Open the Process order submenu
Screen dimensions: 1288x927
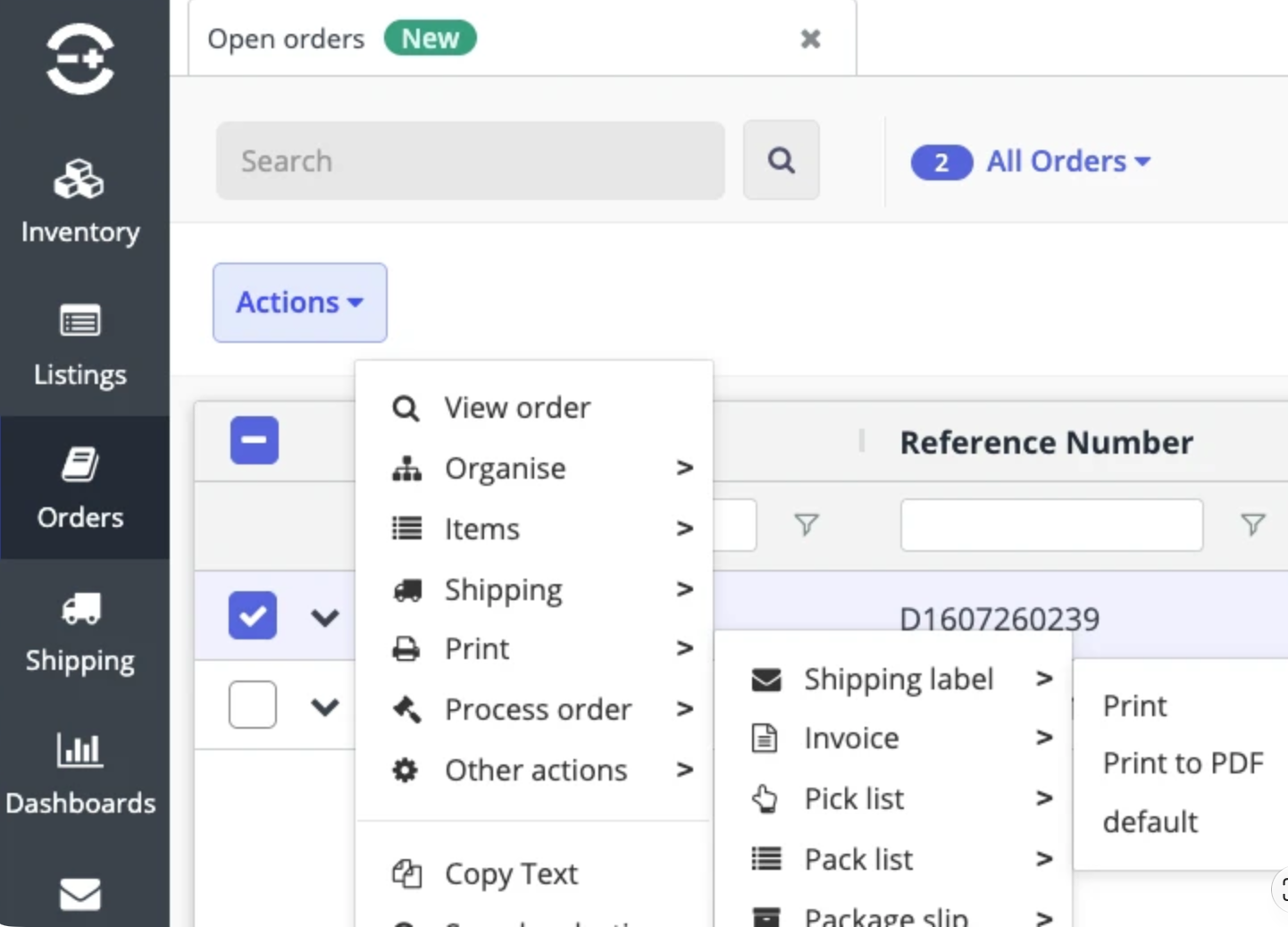pyautogui.click(x=534, y=709)
